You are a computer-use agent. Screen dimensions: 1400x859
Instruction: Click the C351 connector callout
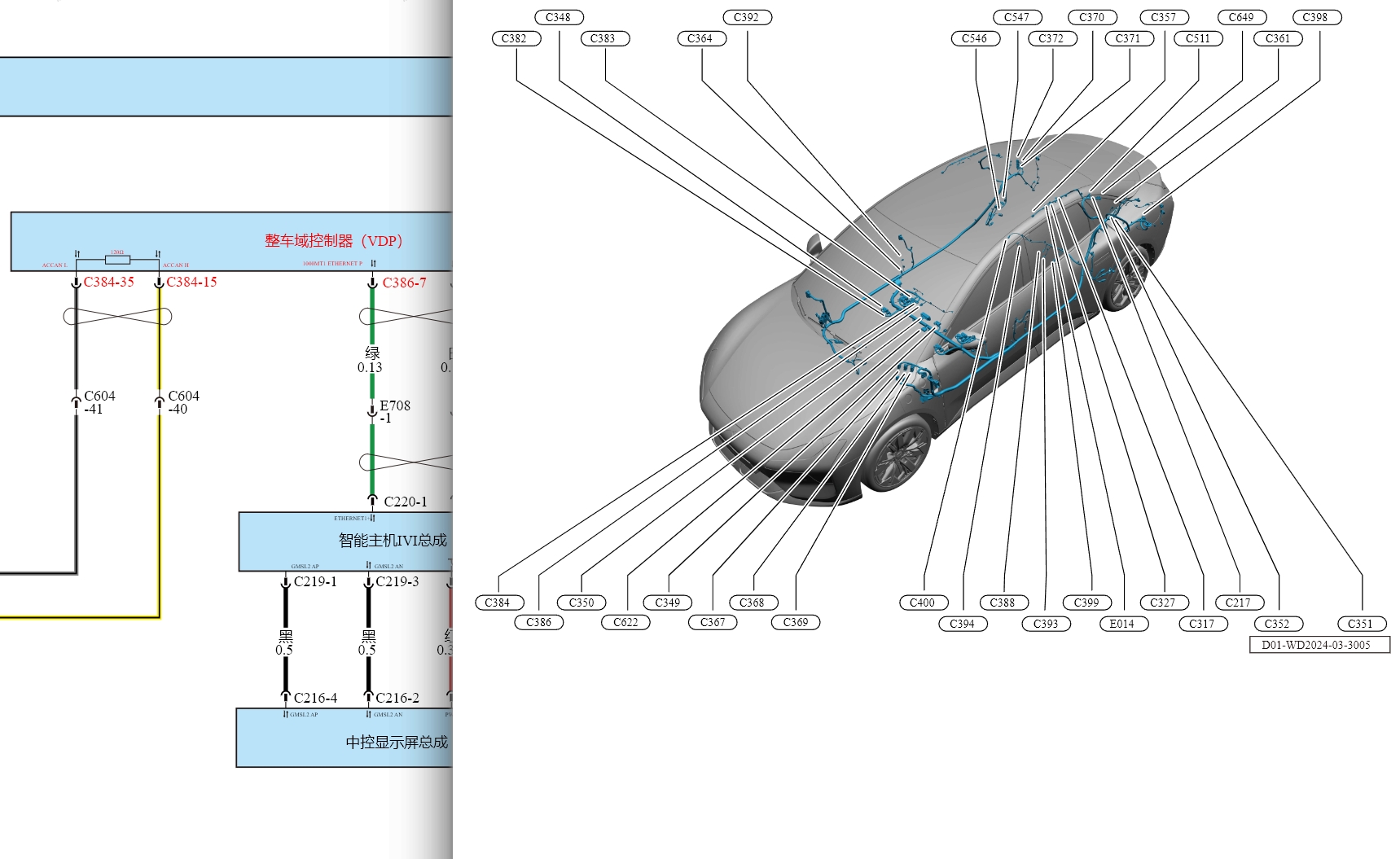pos(1360,624)
